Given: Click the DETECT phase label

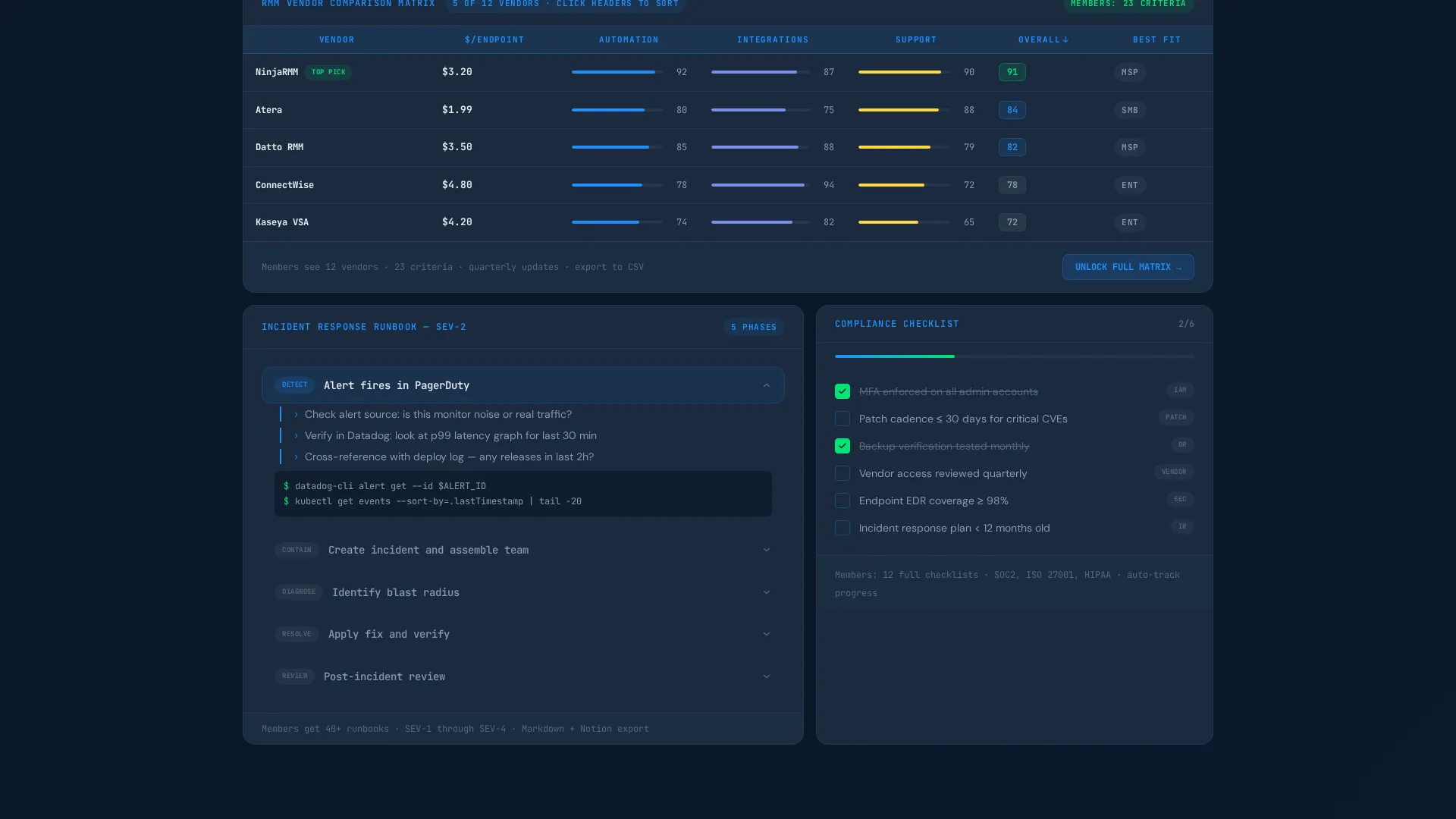Looking at the screenshot, I should point(295,384).
